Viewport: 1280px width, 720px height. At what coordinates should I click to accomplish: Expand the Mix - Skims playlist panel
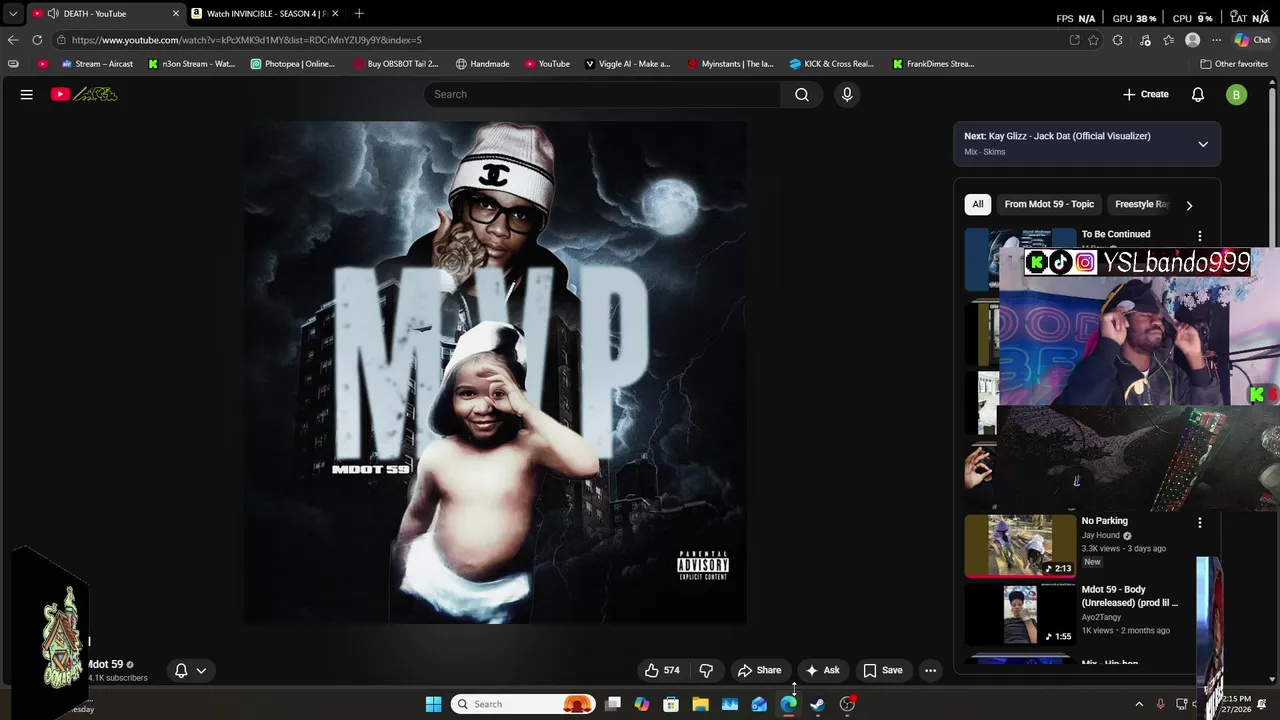[x=1203, y=144]
